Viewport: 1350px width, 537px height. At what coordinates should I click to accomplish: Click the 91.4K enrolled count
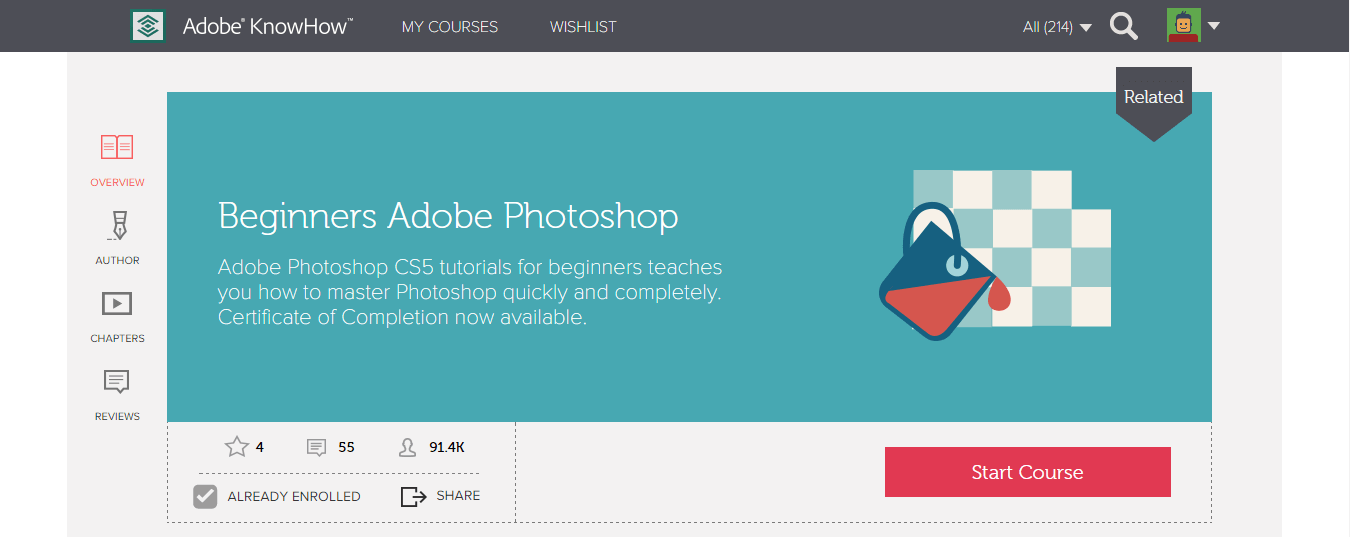(447, 447)
